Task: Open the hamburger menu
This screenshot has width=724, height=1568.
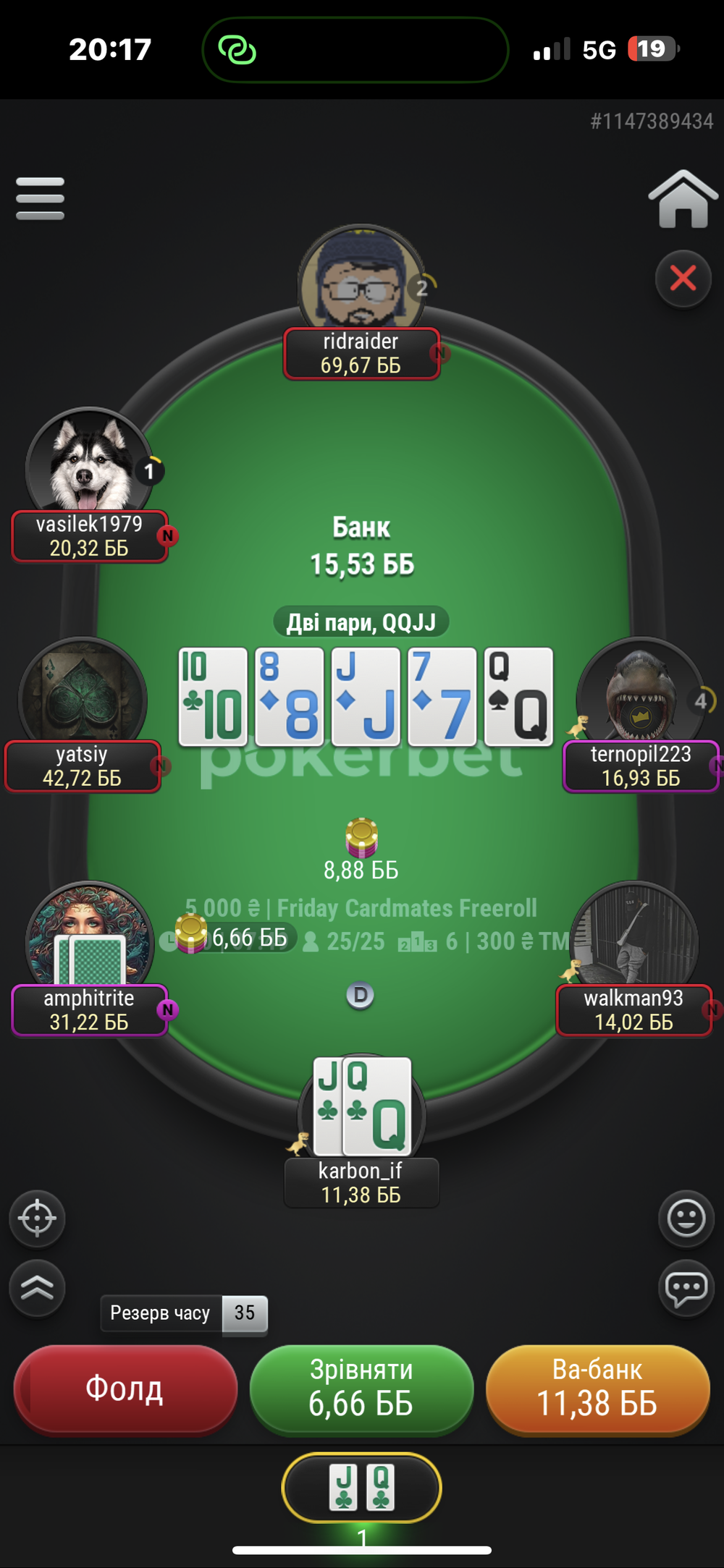Action: (x=40, y=198)
